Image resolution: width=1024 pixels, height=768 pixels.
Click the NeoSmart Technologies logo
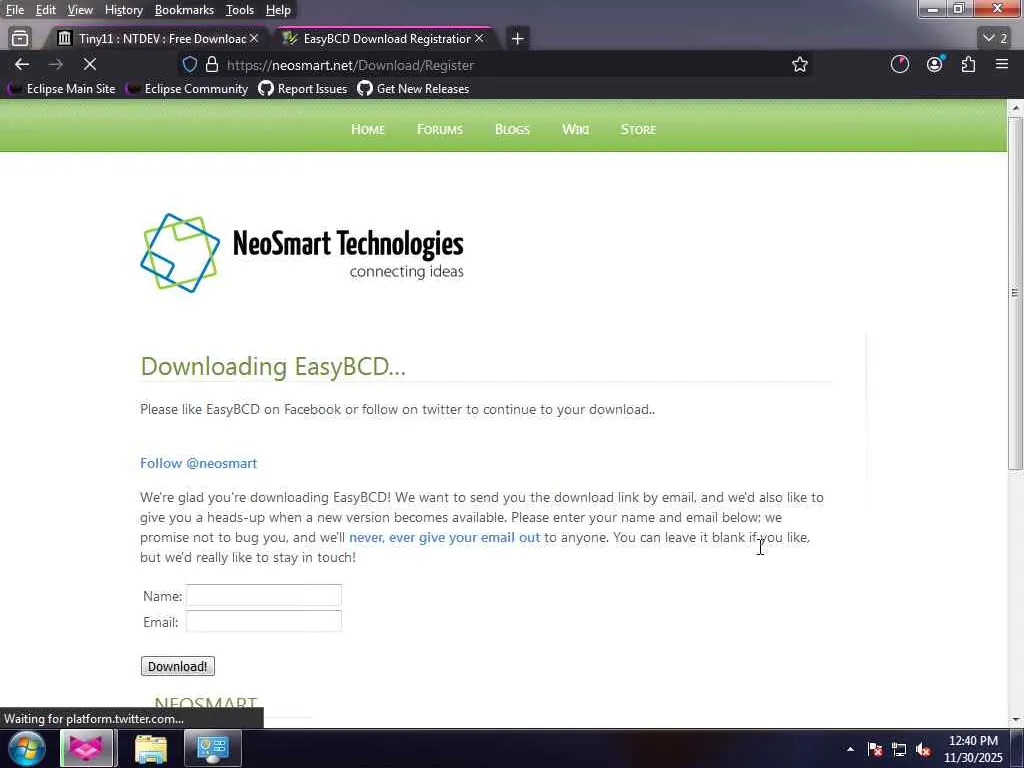pos(302,253)
